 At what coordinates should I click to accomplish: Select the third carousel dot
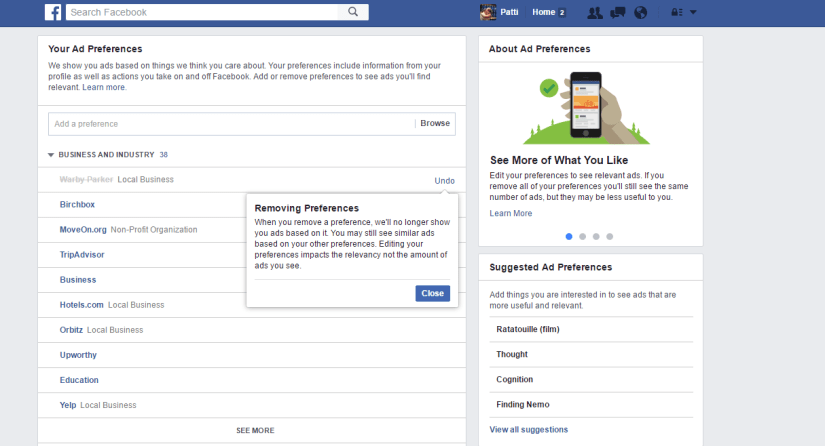pyautogui.click(x=596, y=237)
